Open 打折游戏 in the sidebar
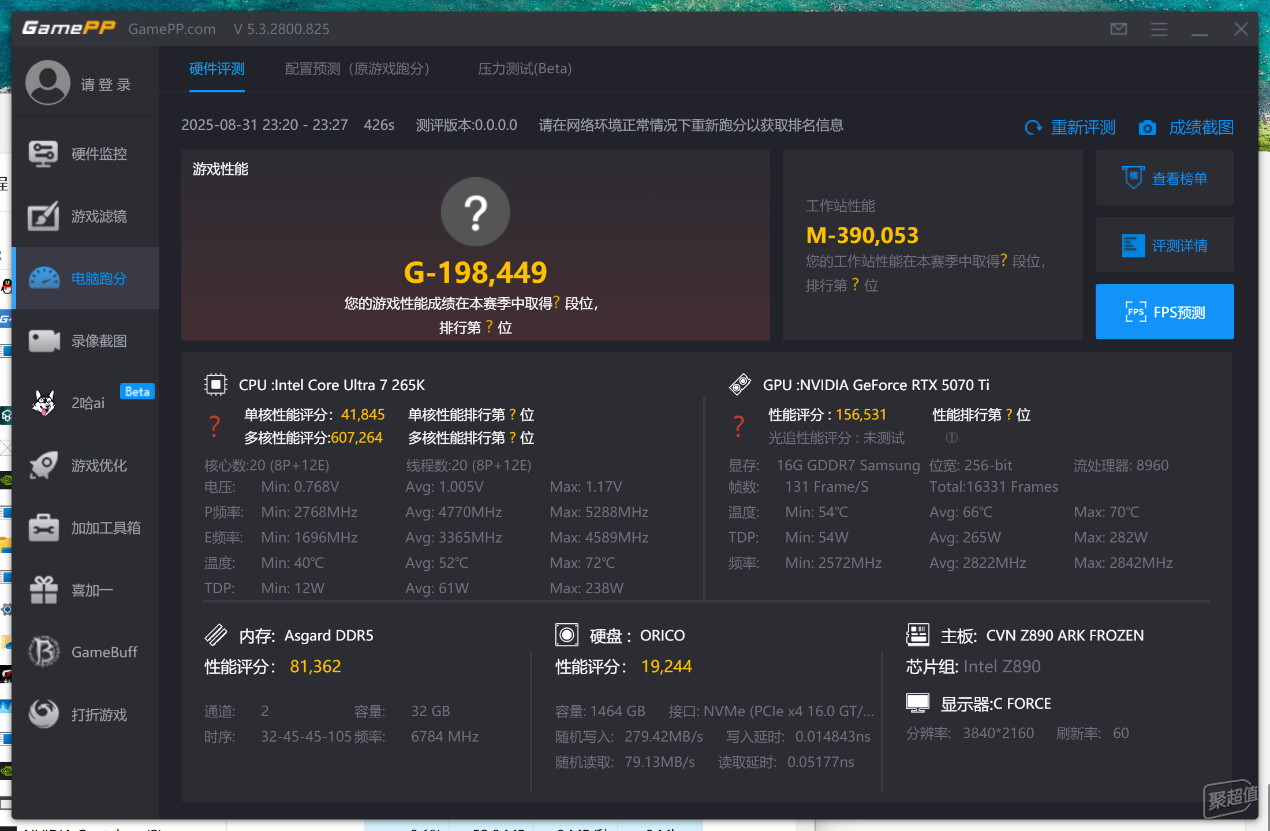Viewport: 1270px width, 831px height. pyautogui.click(x=85, y=715)
